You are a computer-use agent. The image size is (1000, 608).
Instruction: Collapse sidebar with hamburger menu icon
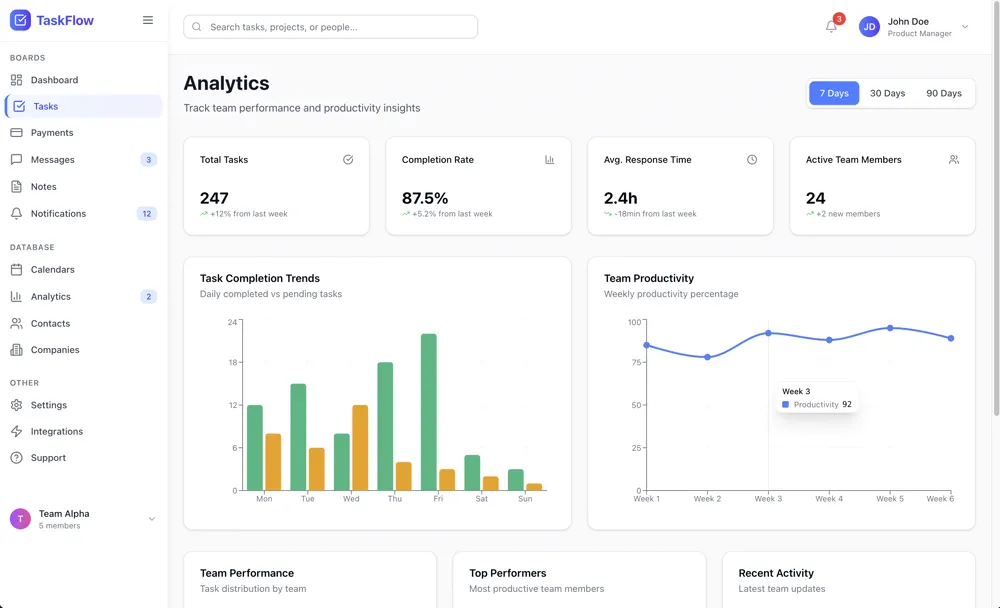148,20
